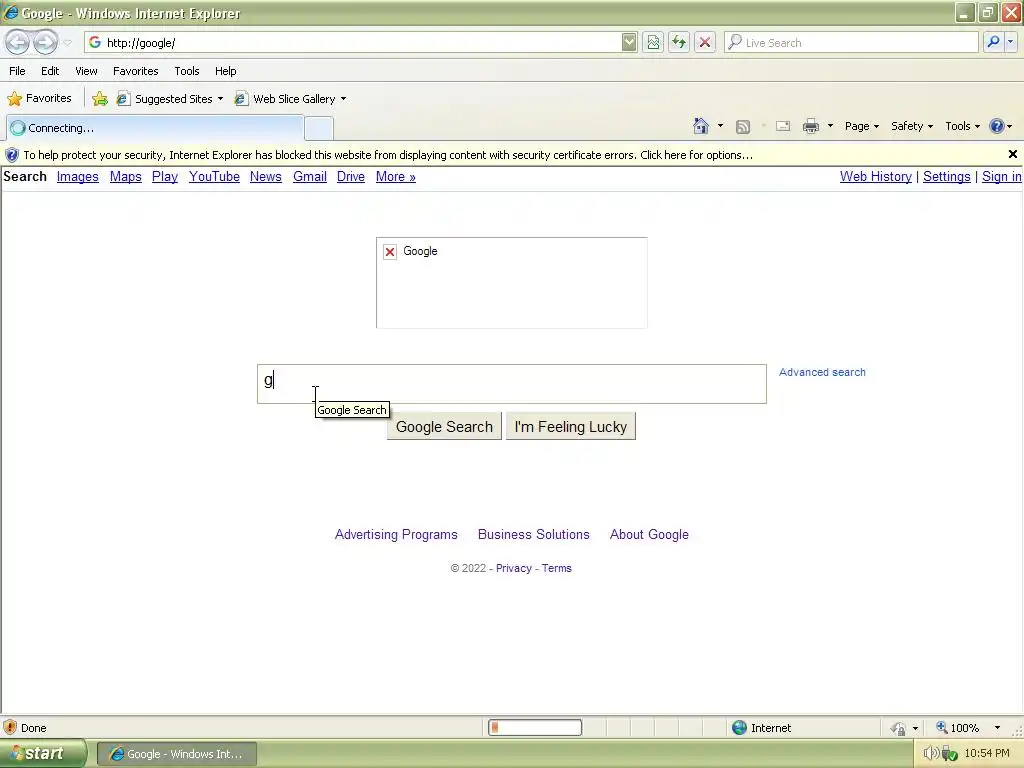
Task: Open Google Images link
Action: pyautogui.click(x=78, y=177)
